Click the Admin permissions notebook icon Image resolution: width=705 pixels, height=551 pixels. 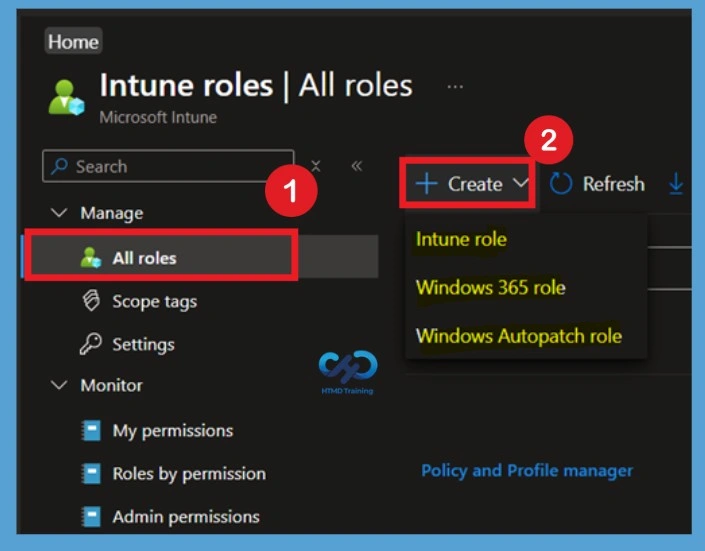pyautogui.click(x=91, y=517)
